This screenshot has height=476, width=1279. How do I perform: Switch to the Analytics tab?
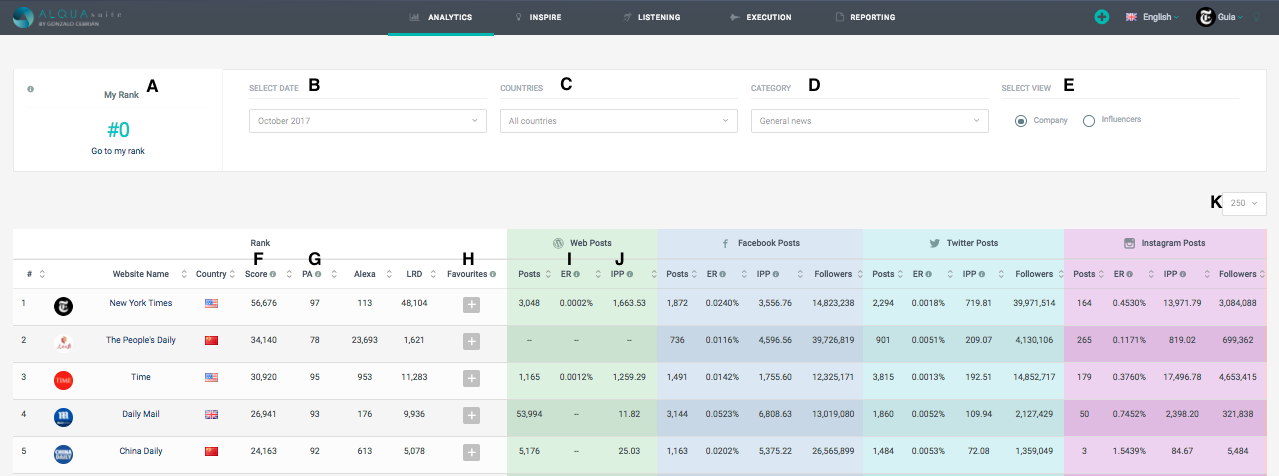tap(441, 17)
